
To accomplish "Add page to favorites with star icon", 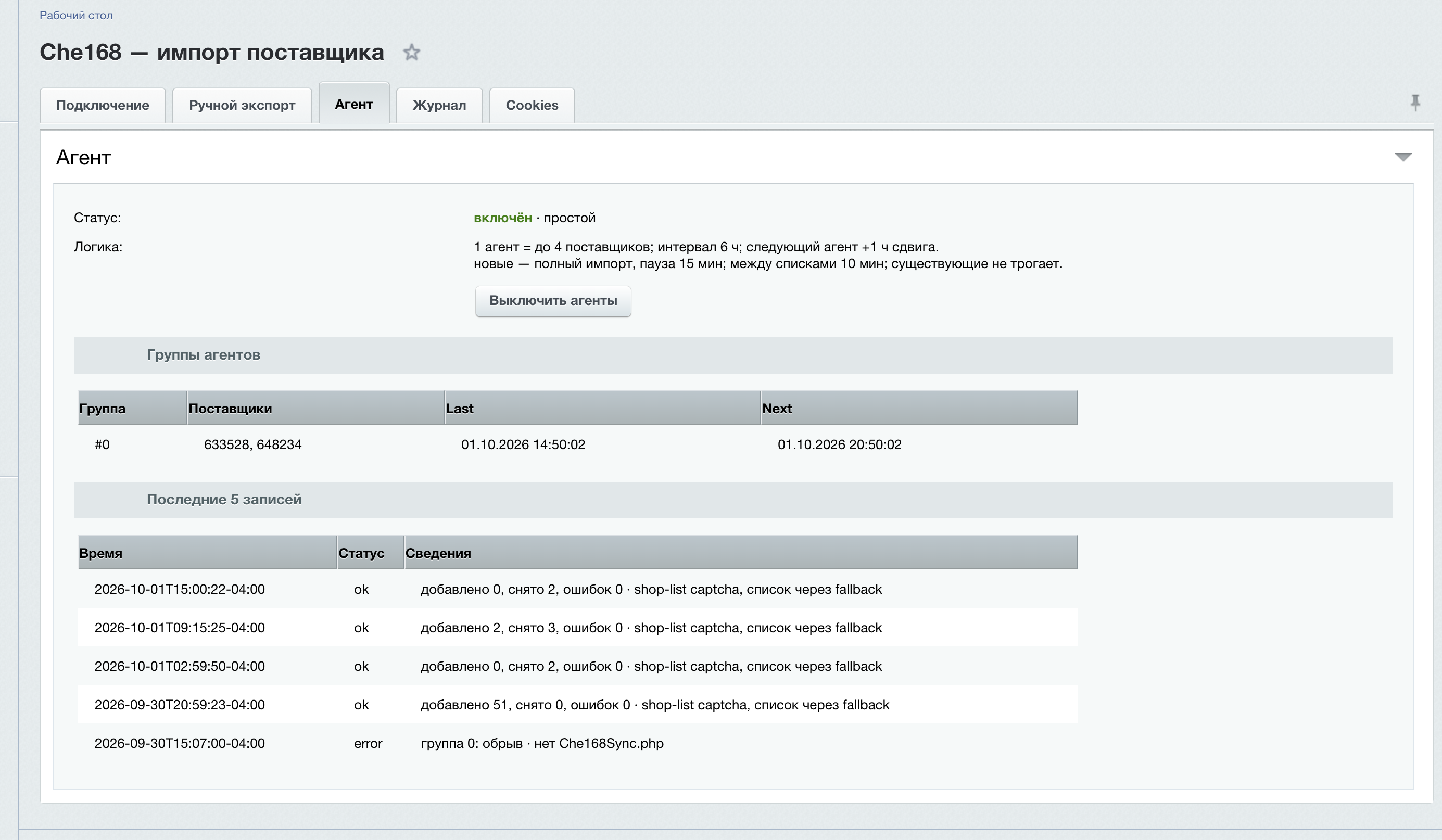I will [411, 53].
